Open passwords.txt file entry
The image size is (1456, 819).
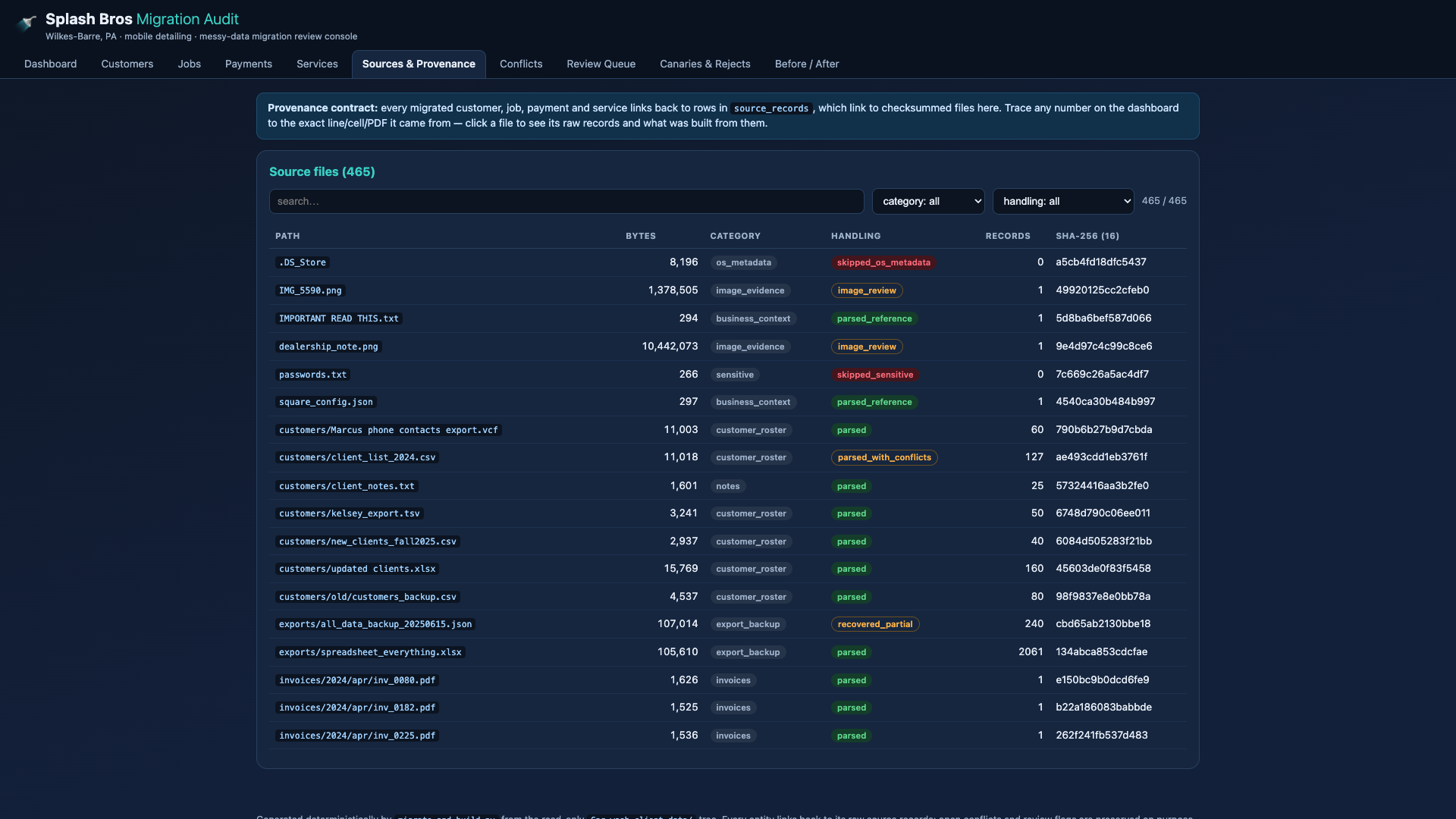point(312,375)
